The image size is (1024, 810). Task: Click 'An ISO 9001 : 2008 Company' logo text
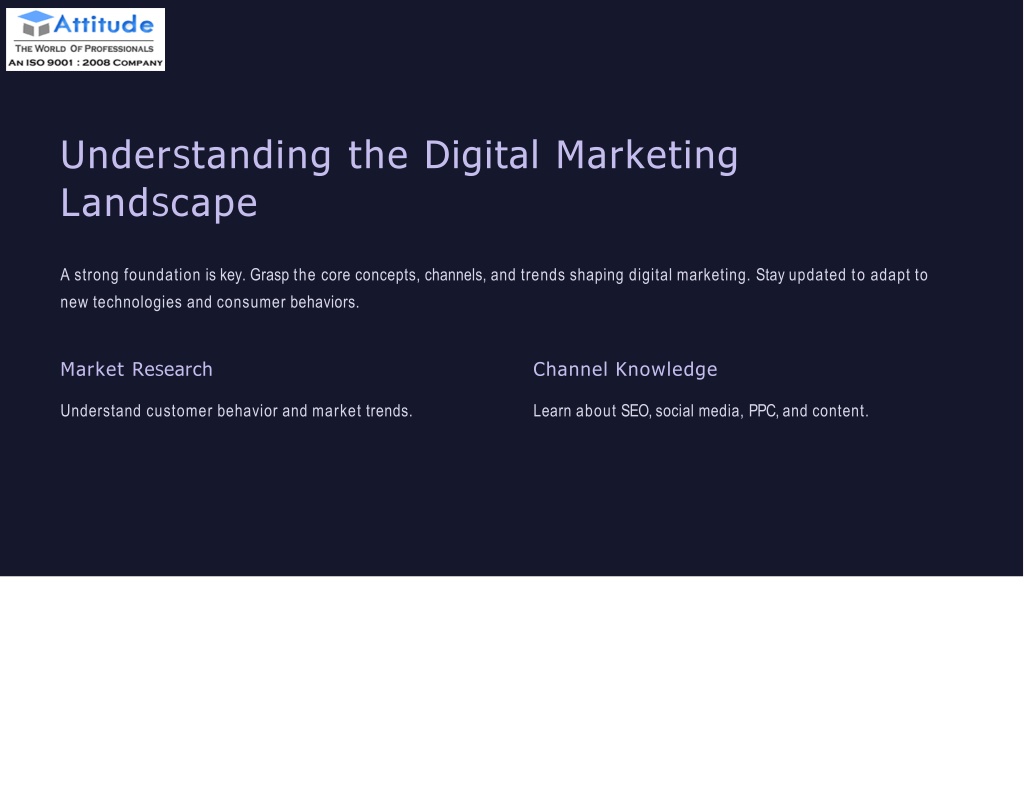coord(86,63)
